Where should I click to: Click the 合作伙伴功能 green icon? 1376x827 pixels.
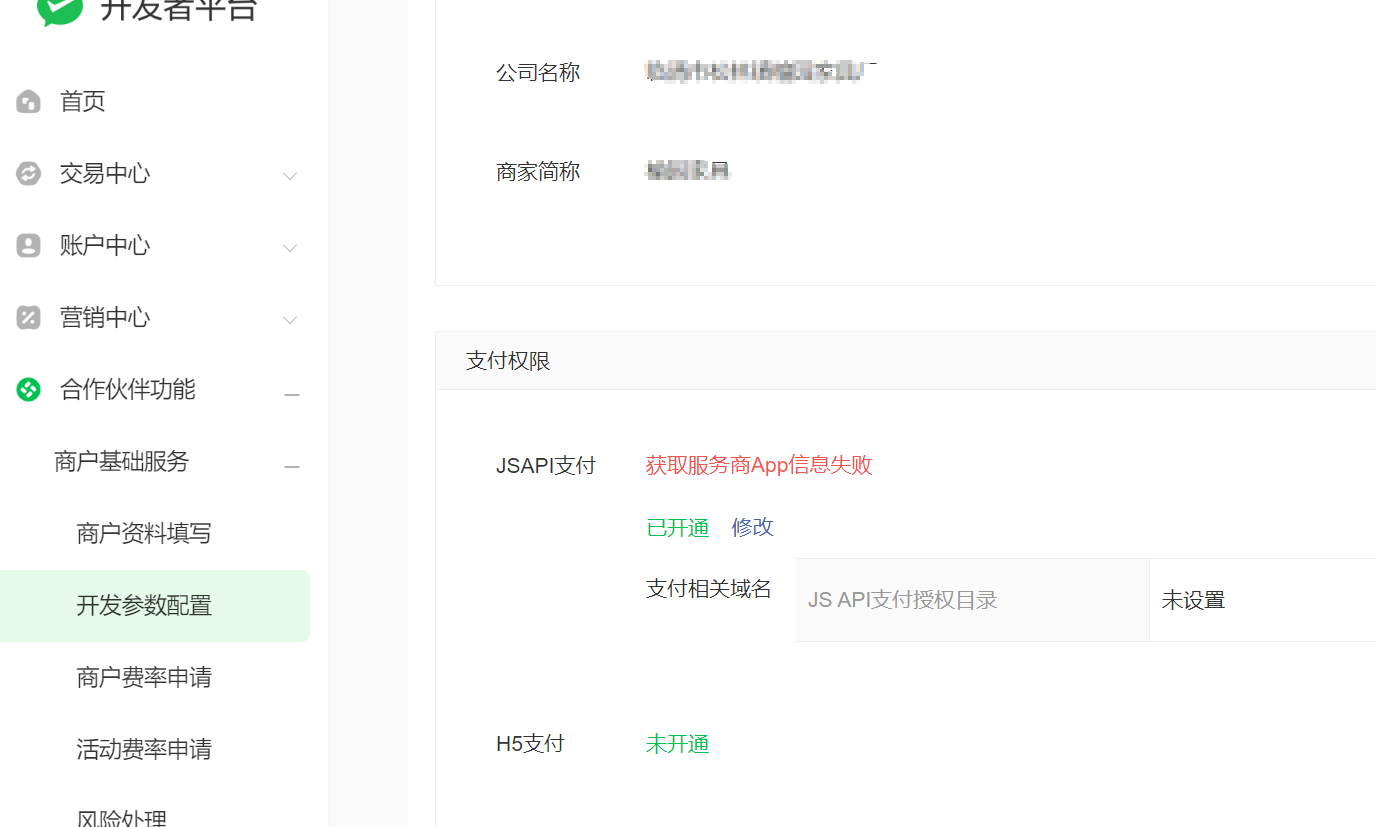(29, 389)
